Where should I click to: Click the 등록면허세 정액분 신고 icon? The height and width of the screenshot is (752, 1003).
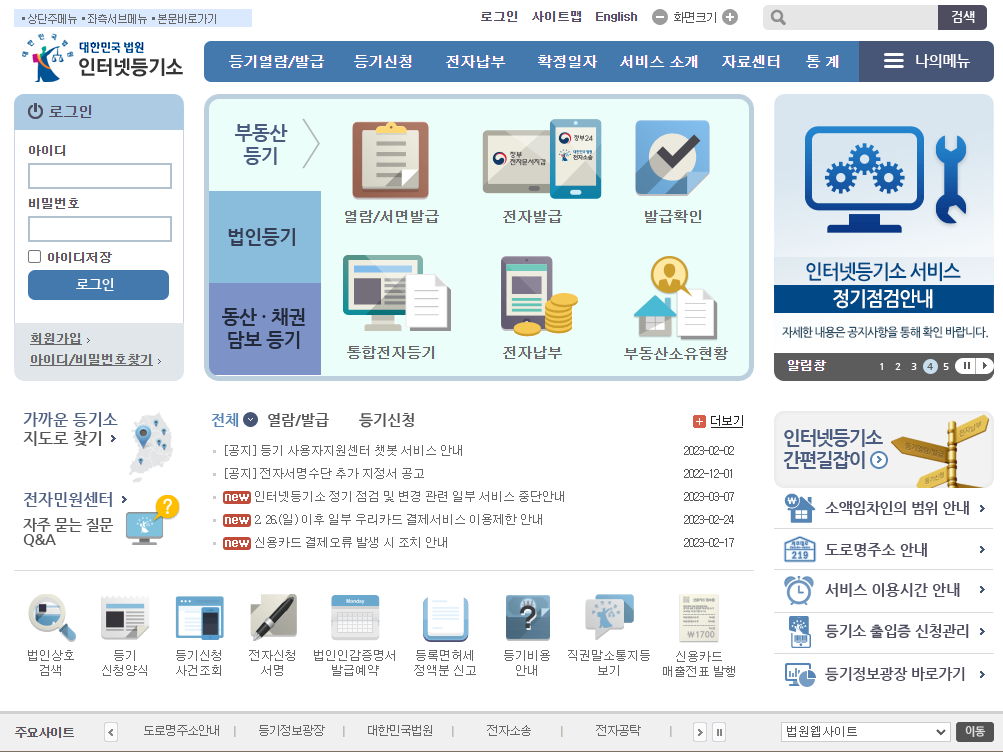click(x=445, y=618)
